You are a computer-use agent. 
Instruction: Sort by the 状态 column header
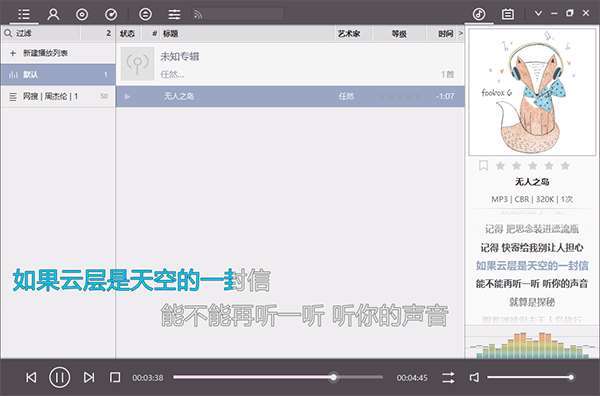point(127,34)
